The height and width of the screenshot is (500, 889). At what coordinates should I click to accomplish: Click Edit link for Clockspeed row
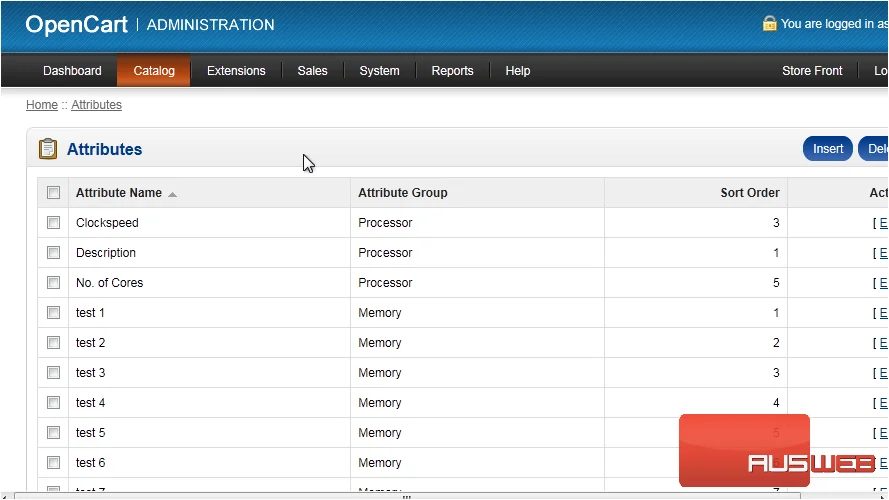coord(883,223)
